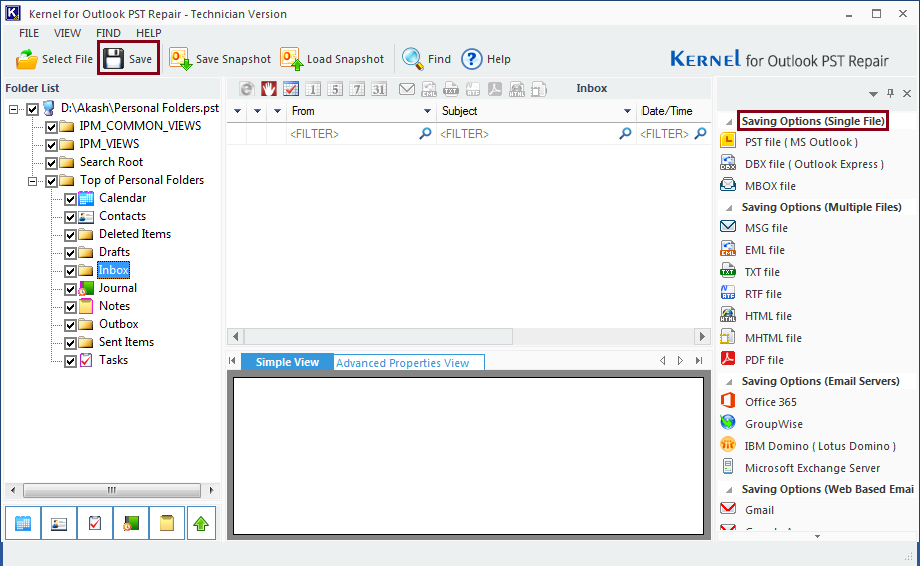Click the PDF export icon in list toolbar
Viewport: 920px width, 566px height.
click(x=495, y=89)
